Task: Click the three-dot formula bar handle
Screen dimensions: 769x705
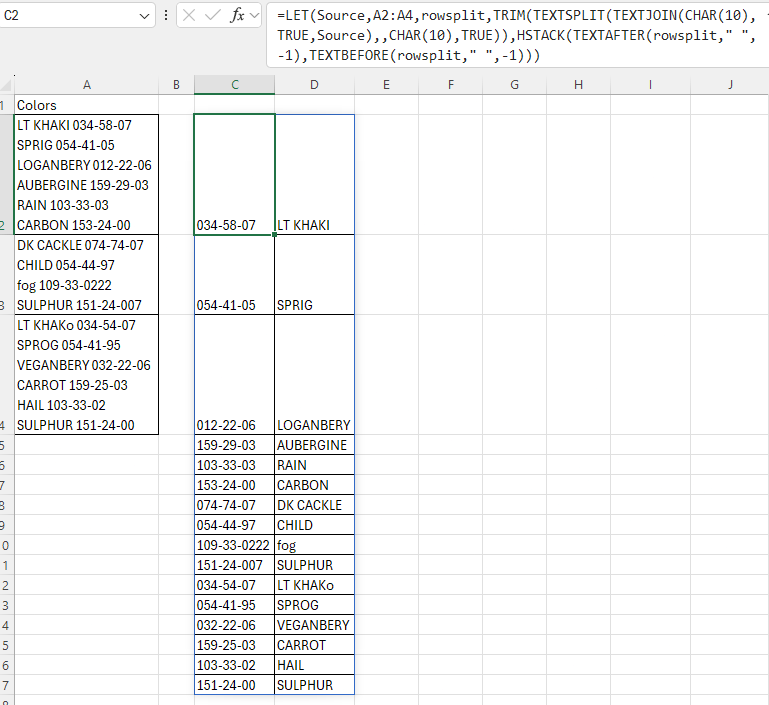Action: point(166,16)
